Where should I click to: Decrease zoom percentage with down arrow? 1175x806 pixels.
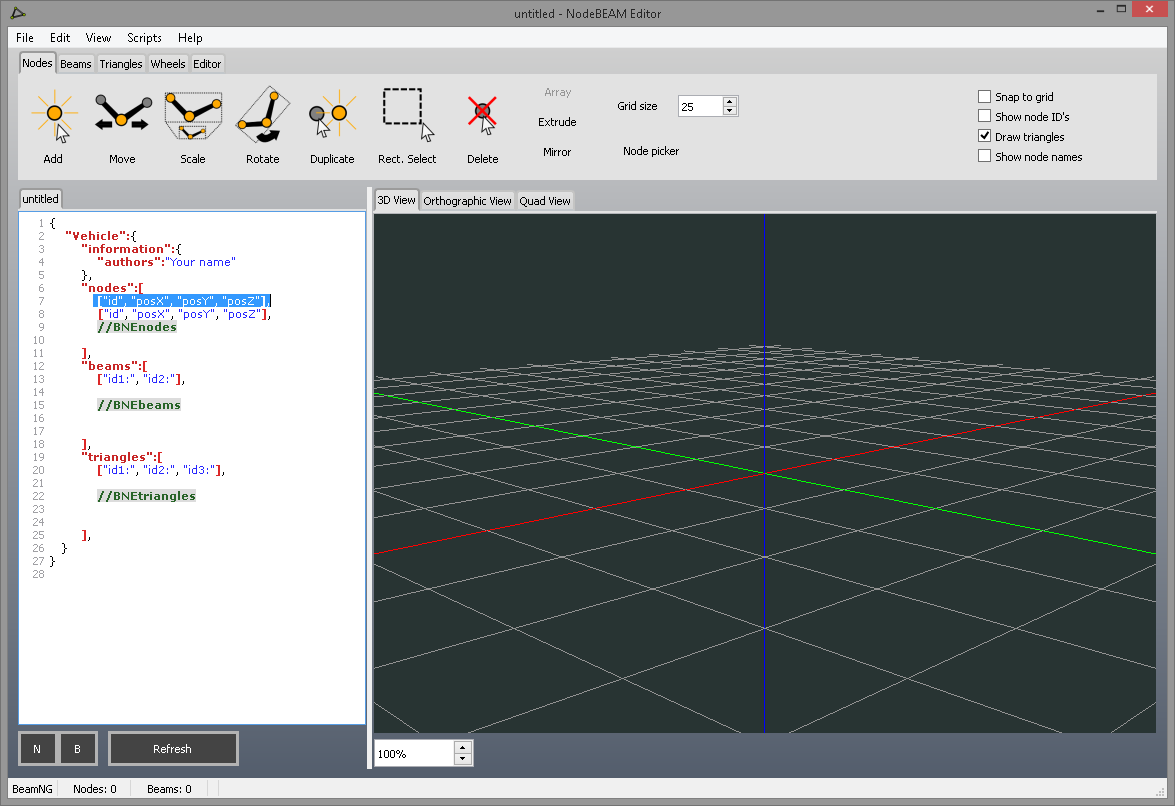pos(463,759)
